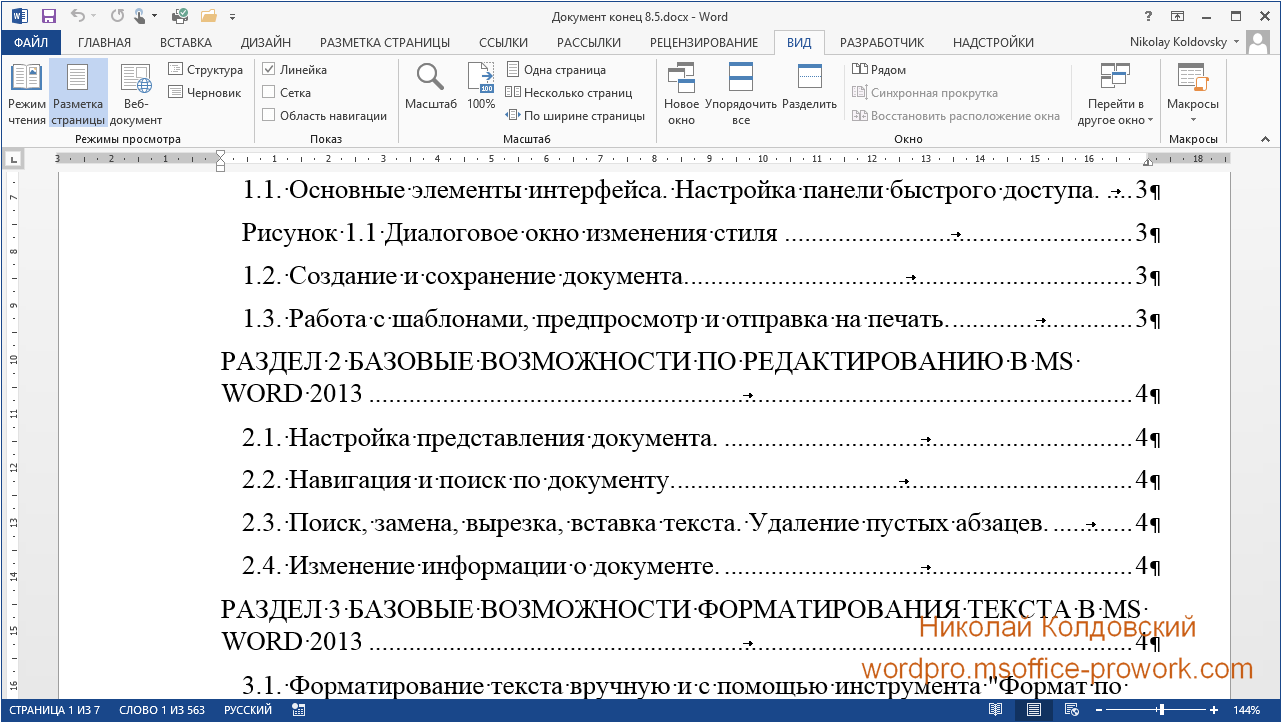Open a Новое окно for this document
Screen dimensions: 1282x724
click(681, 93)
